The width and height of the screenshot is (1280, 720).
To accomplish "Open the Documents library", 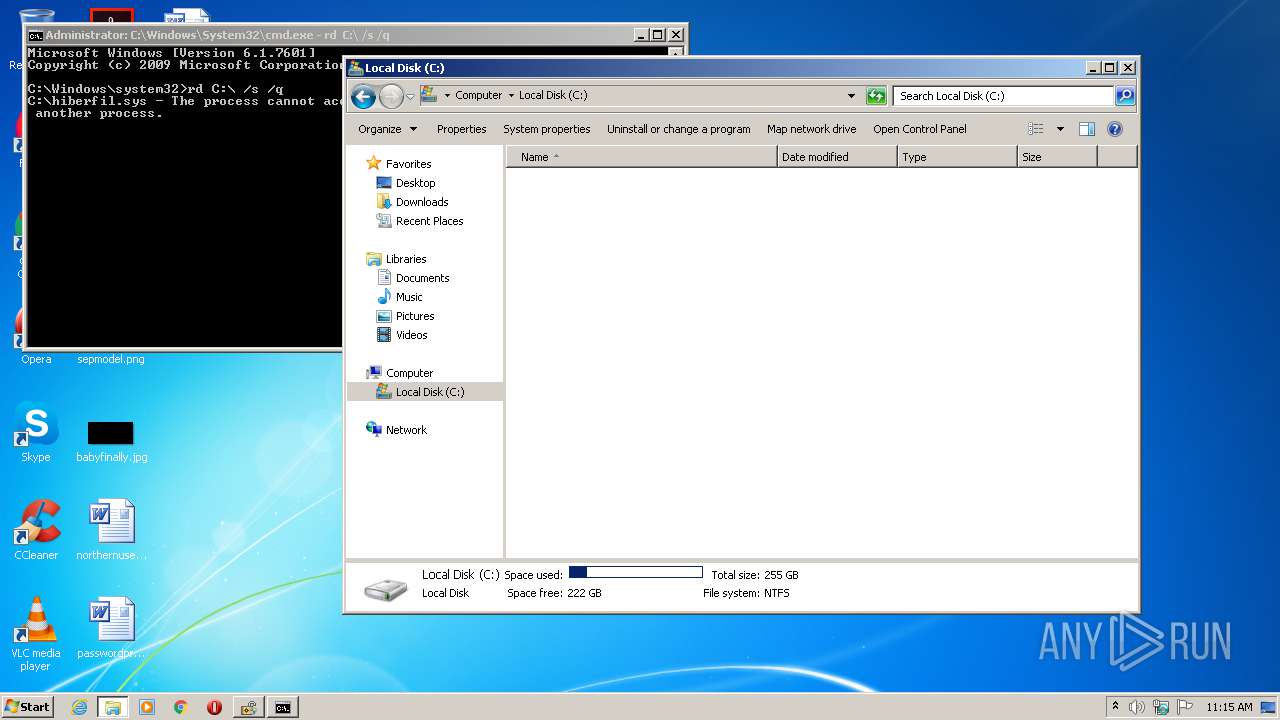I will [413, 278].
